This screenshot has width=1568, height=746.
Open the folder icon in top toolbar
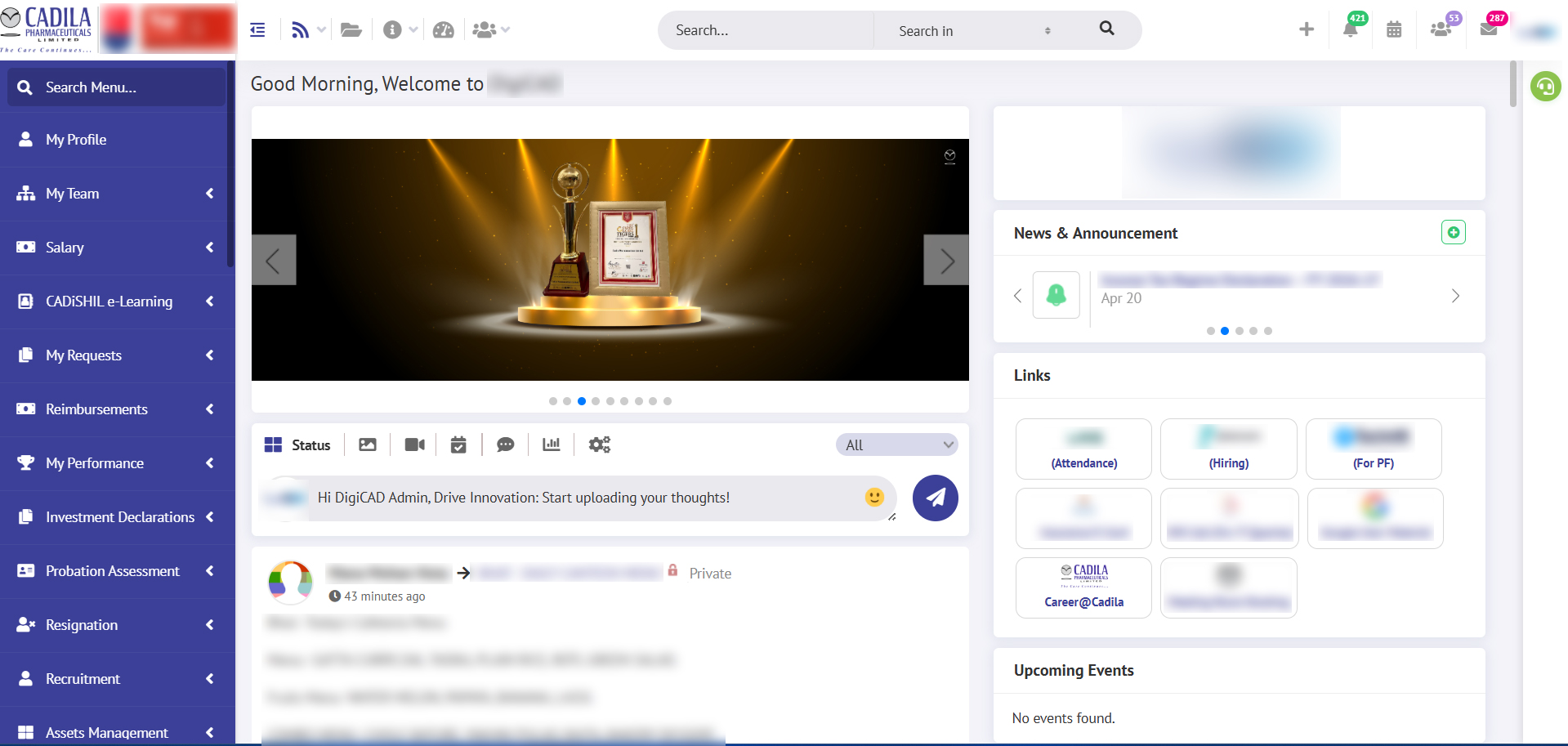tap(351, 30)
